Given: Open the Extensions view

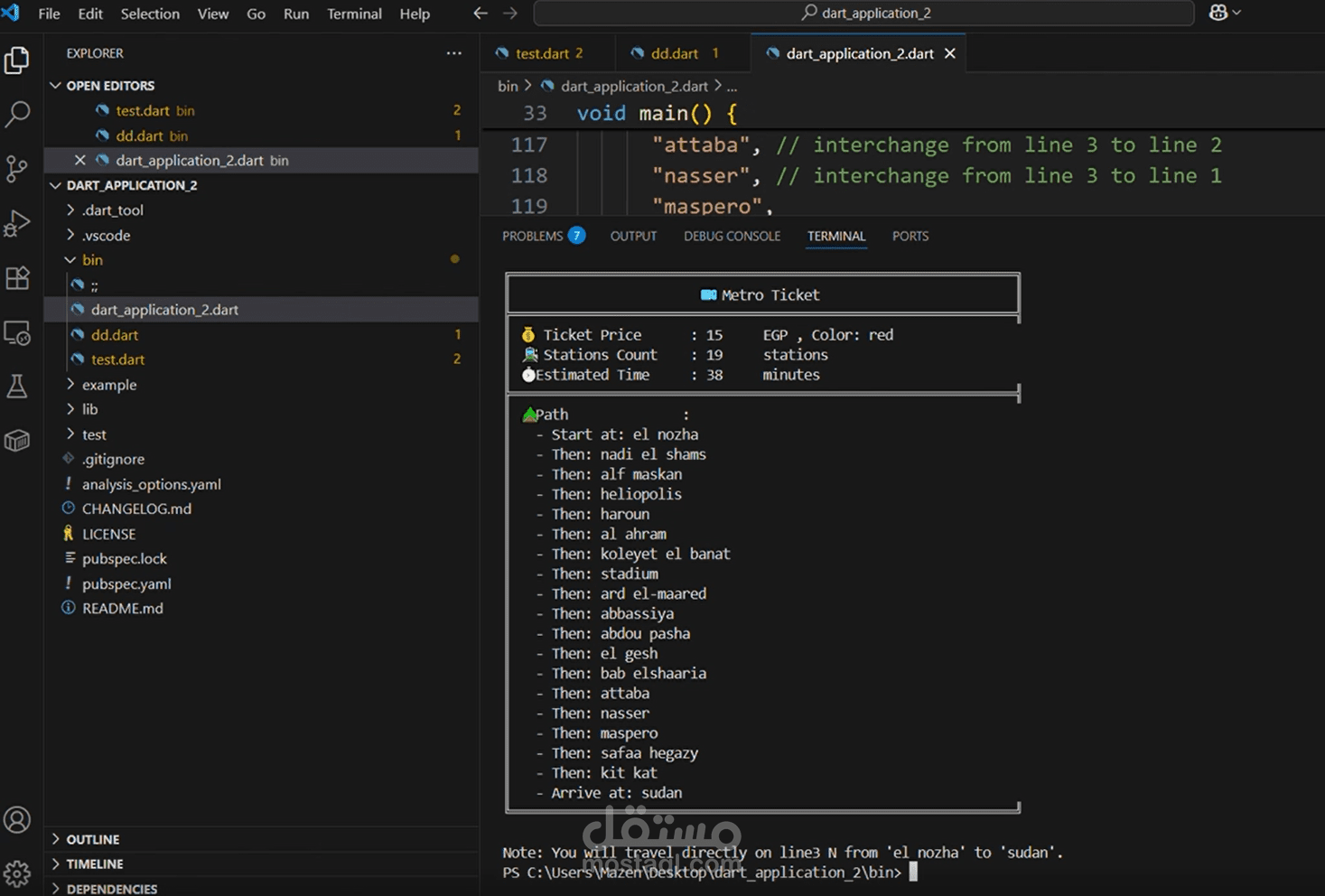Looking at the screenshot, I should pos(17,278).
